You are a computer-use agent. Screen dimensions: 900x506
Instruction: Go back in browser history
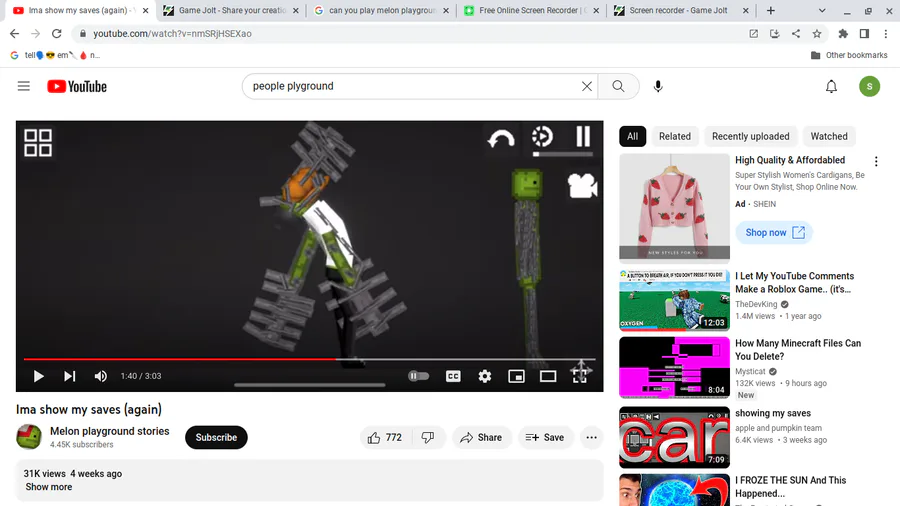coord(14,33)
